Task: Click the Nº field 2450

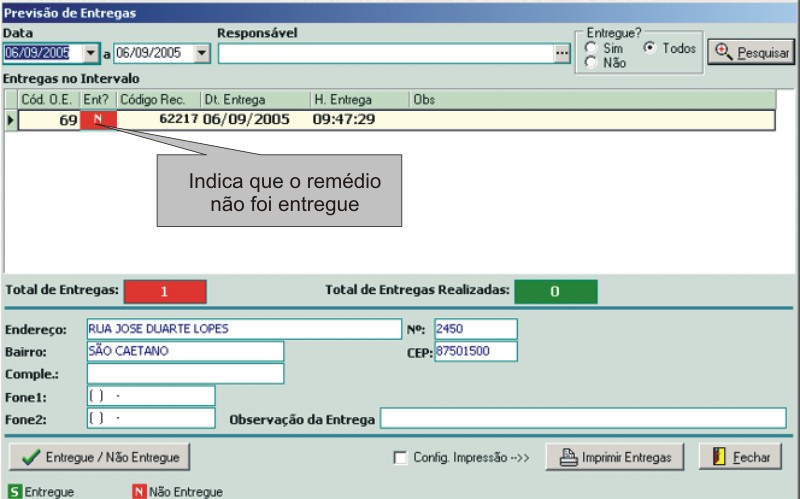Action: point(476,329)
